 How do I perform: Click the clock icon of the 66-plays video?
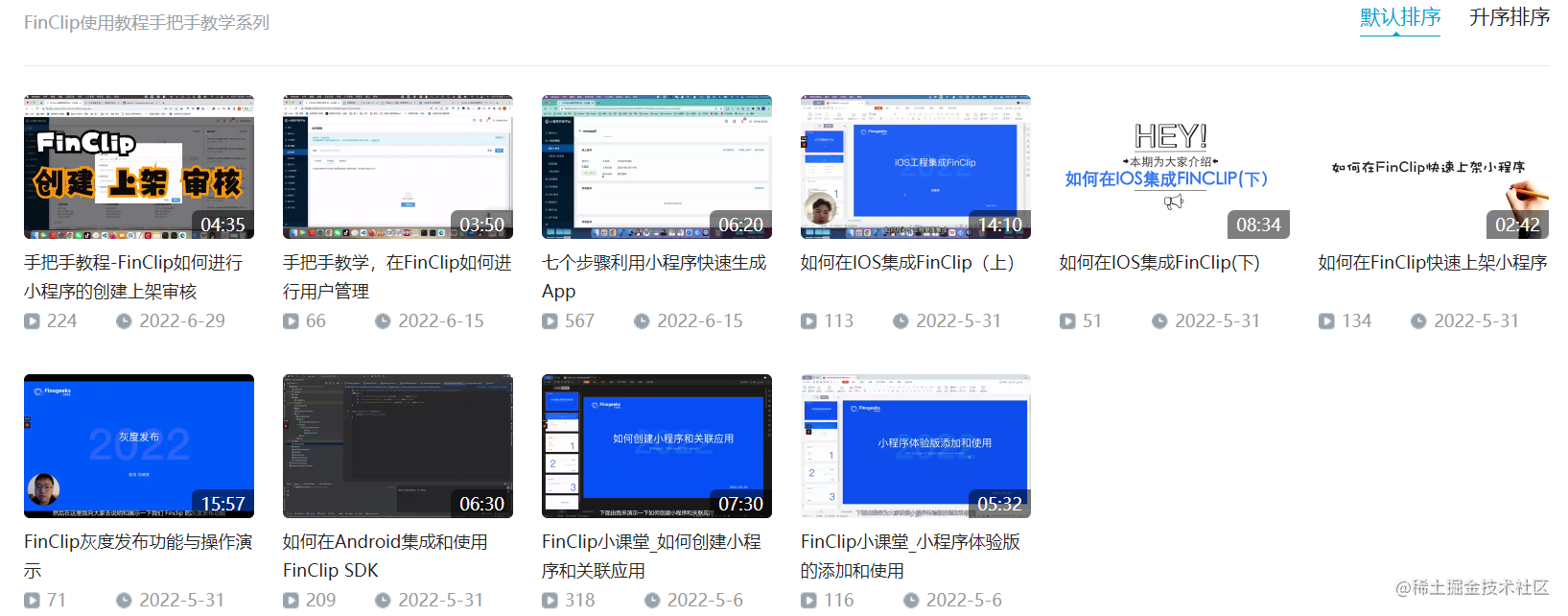[383, 321]
